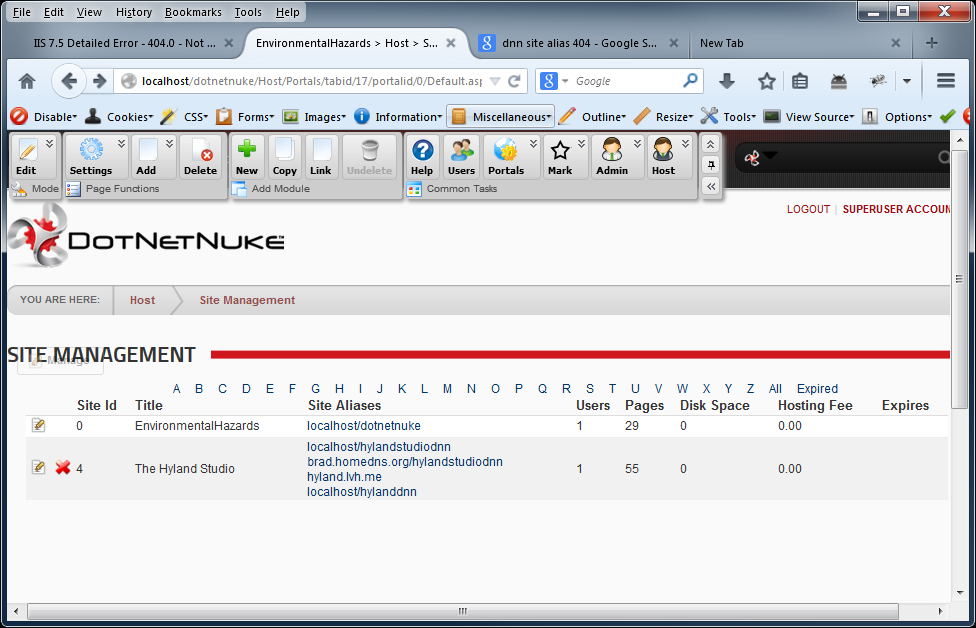Open the hyland.lvh.me site alias link

pos(344,477)
